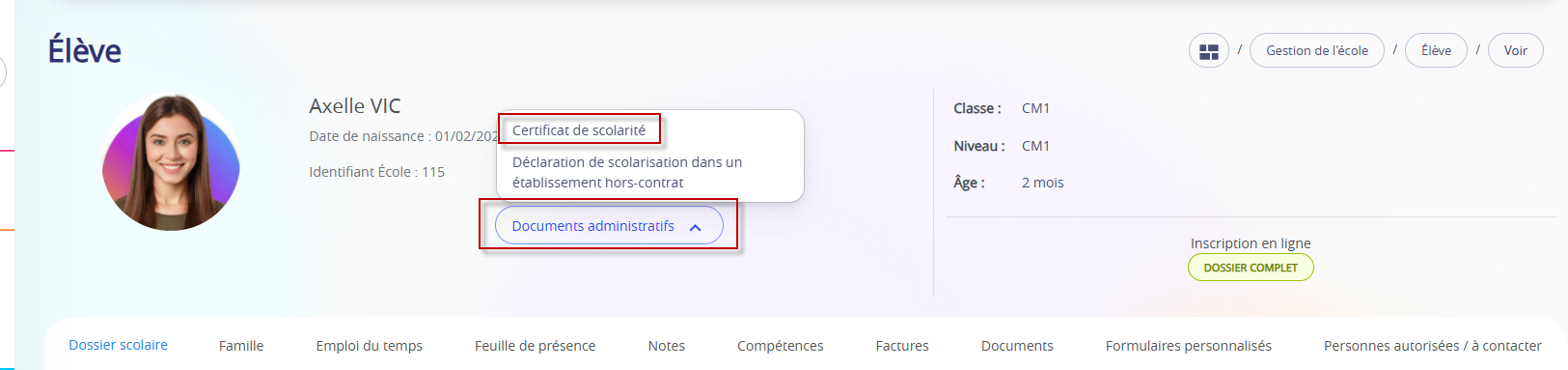Select Certificat de scolarité from dropdown
The width and height of the screenshot is (1568, 370).
[579, 129]
